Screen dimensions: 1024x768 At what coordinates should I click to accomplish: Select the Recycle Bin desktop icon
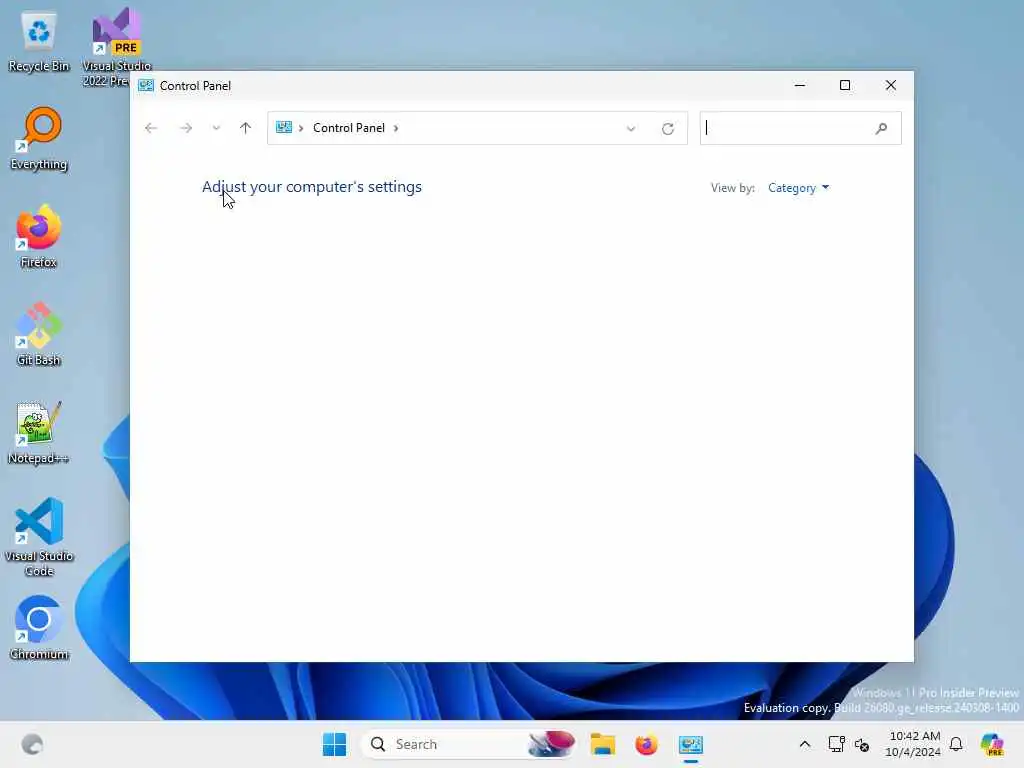tap(39, 42)
